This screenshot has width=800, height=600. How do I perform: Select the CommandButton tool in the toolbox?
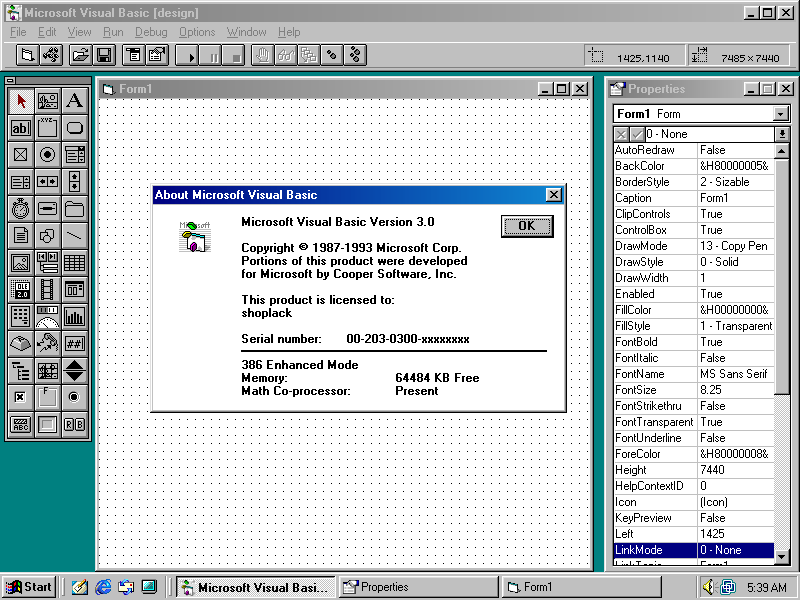tap(74, 128)
